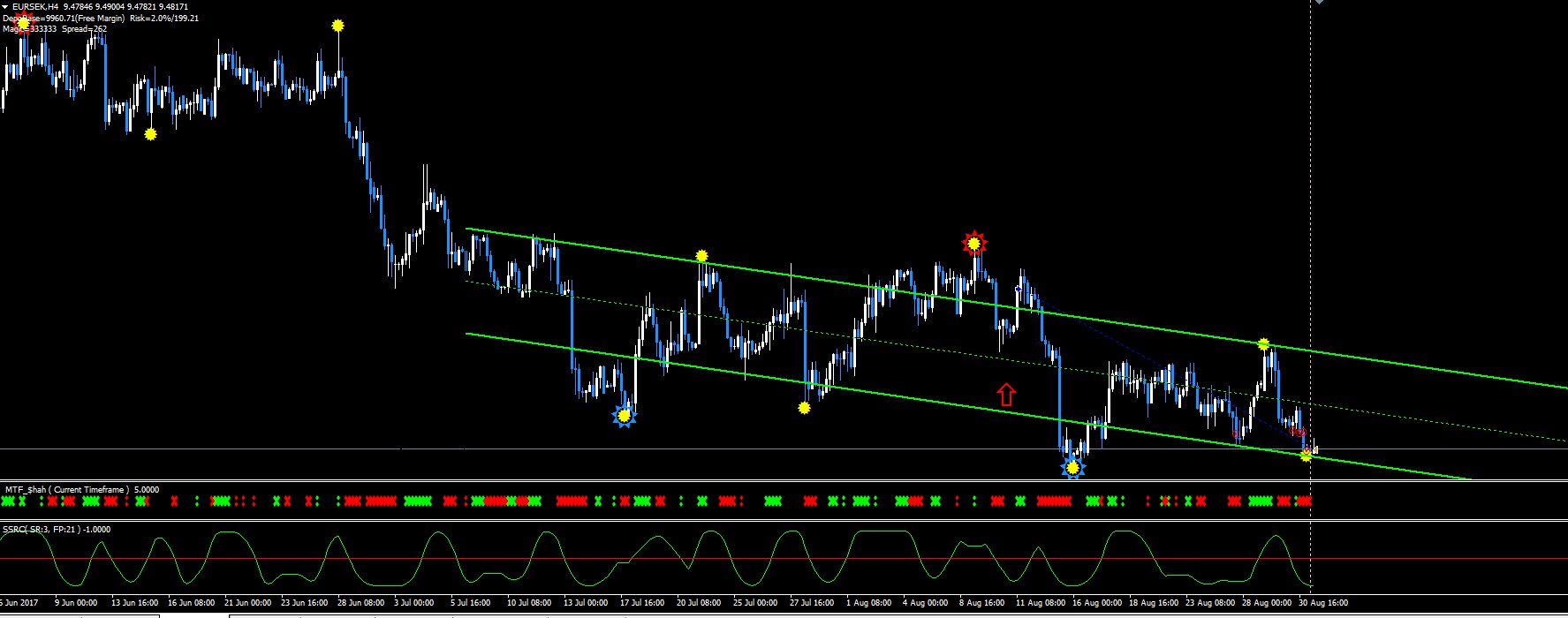Select the lower solid green channel line
The height and width of the screenshot is (618, 1568).
(967, 406)
